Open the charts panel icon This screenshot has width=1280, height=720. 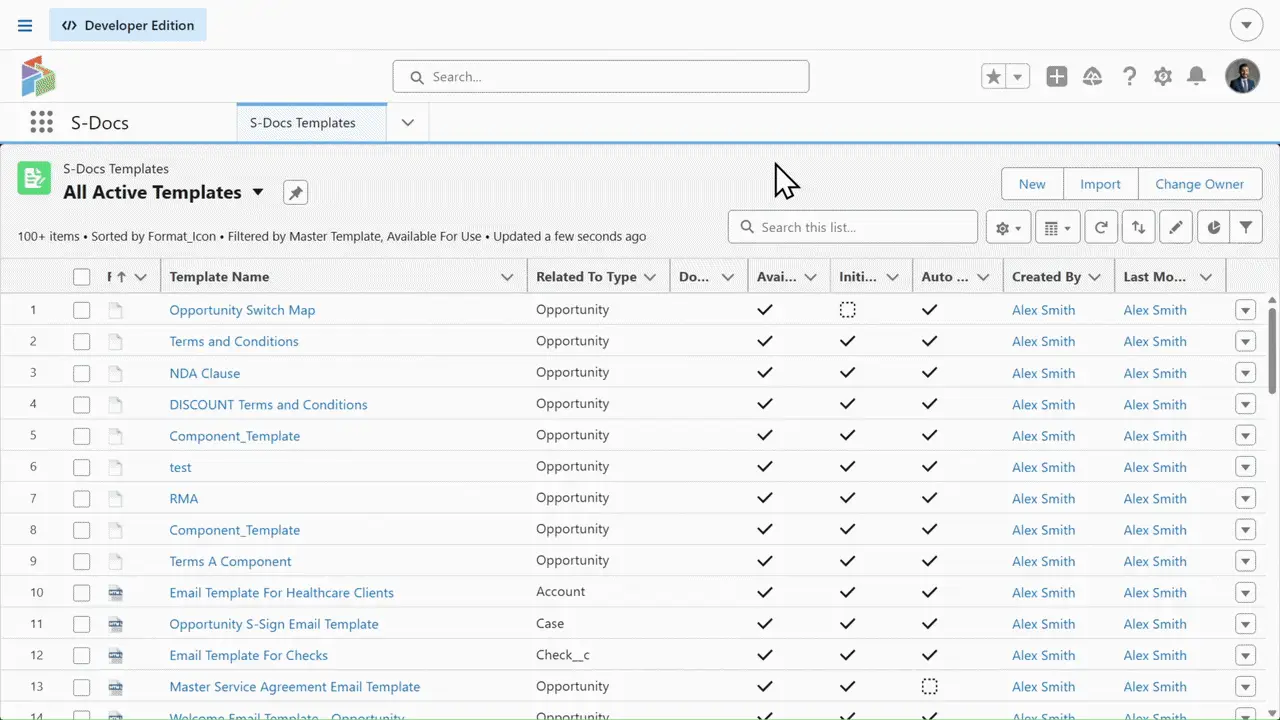[x=1213, y=228]
